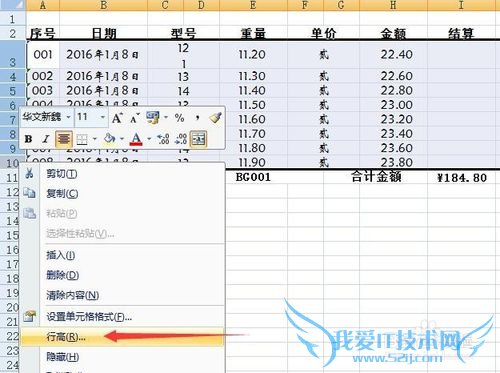Select the Format Painter brush
Image resolution: width=500 pixels, height=373 pixels.
point(215,118)
